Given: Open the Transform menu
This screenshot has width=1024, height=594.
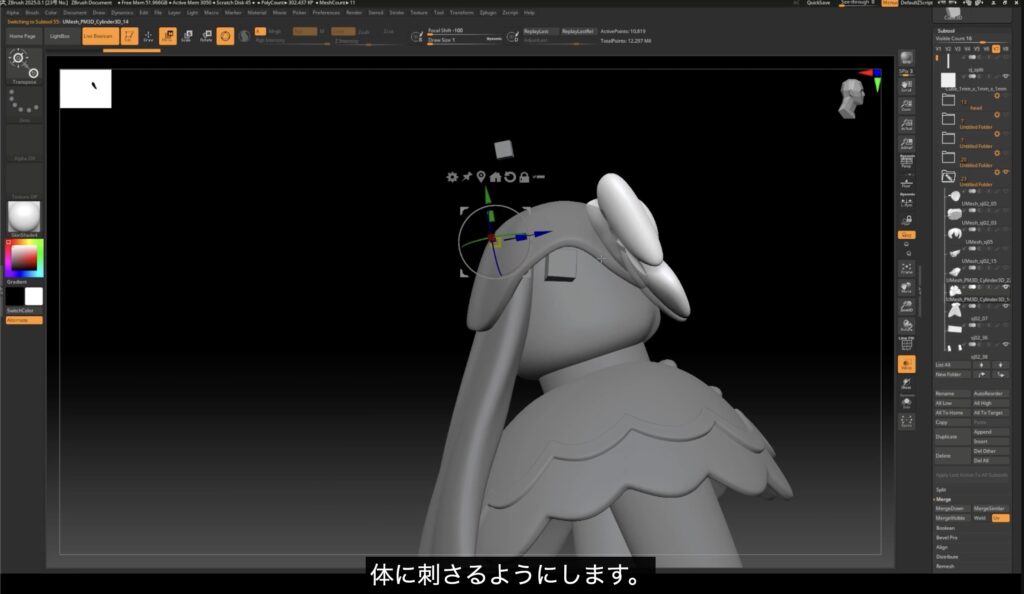Looking at the screenshot, I should coord(462,12).
